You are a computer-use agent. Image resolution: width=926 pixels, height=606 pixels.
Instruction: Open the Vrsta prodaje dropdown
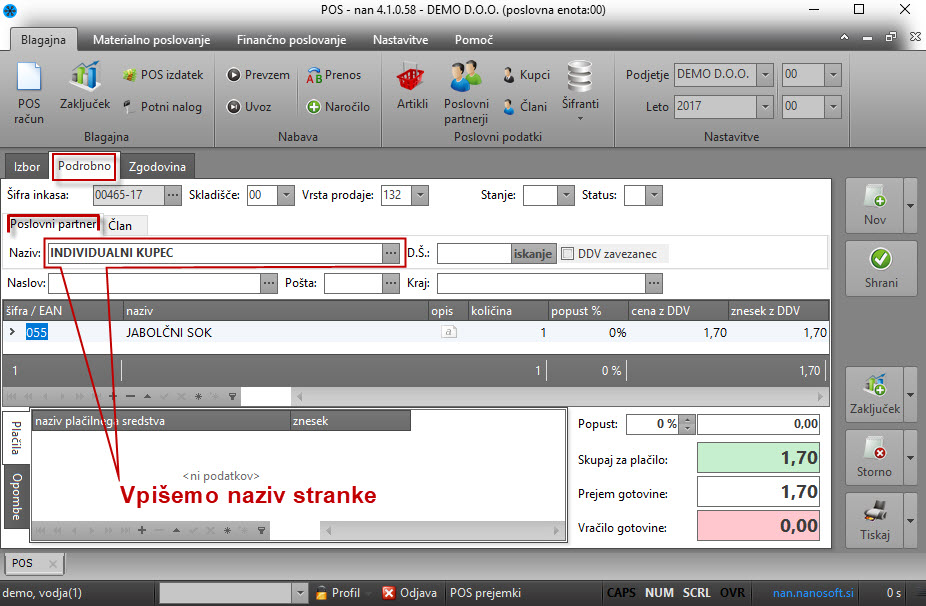click(419, 196)
